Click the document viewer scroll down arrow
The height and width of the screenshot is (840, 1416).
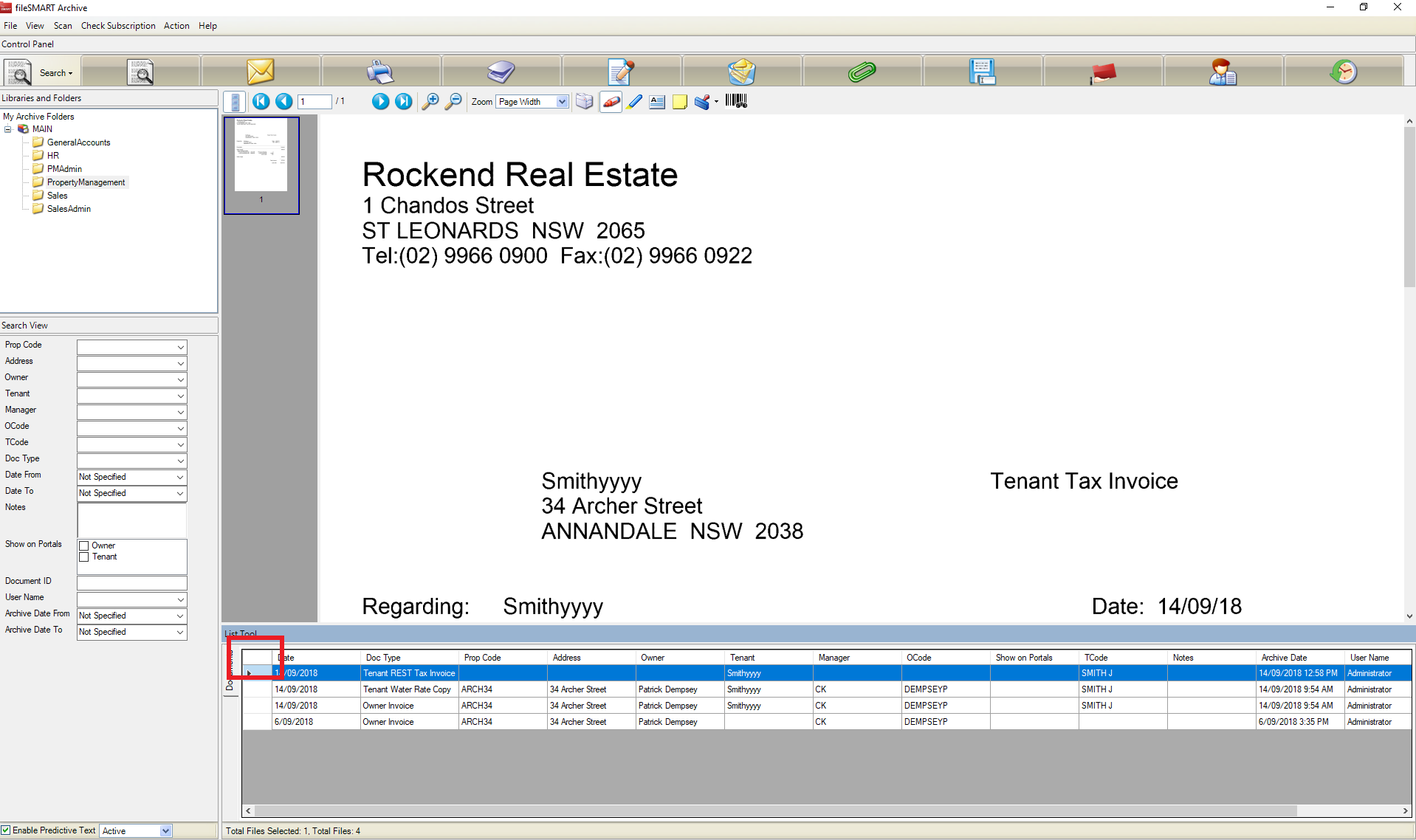[1409, 616]
